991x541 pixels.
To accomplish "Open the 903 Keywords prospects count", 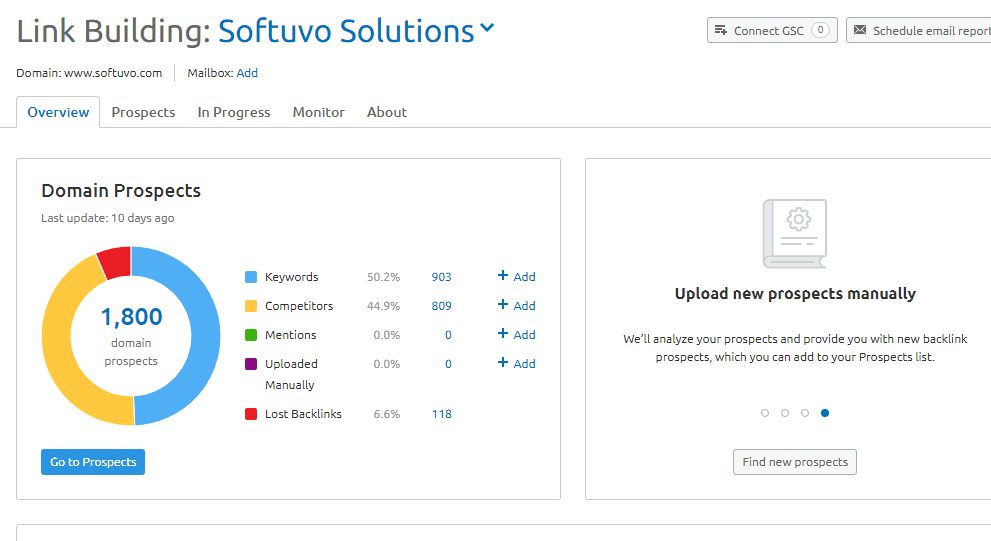I will tap(441, 277).
